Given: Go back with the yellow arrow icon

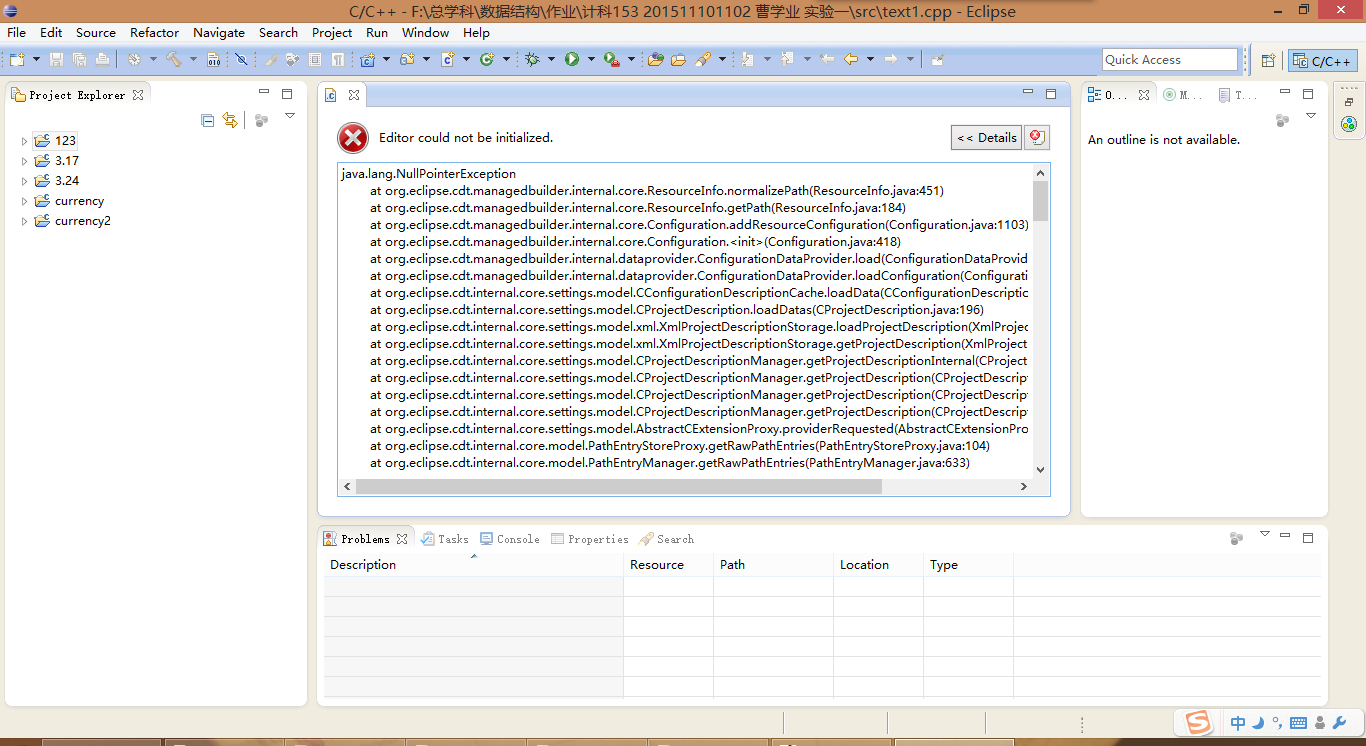Looking at the screenshot, I should (x=851, y=60).
